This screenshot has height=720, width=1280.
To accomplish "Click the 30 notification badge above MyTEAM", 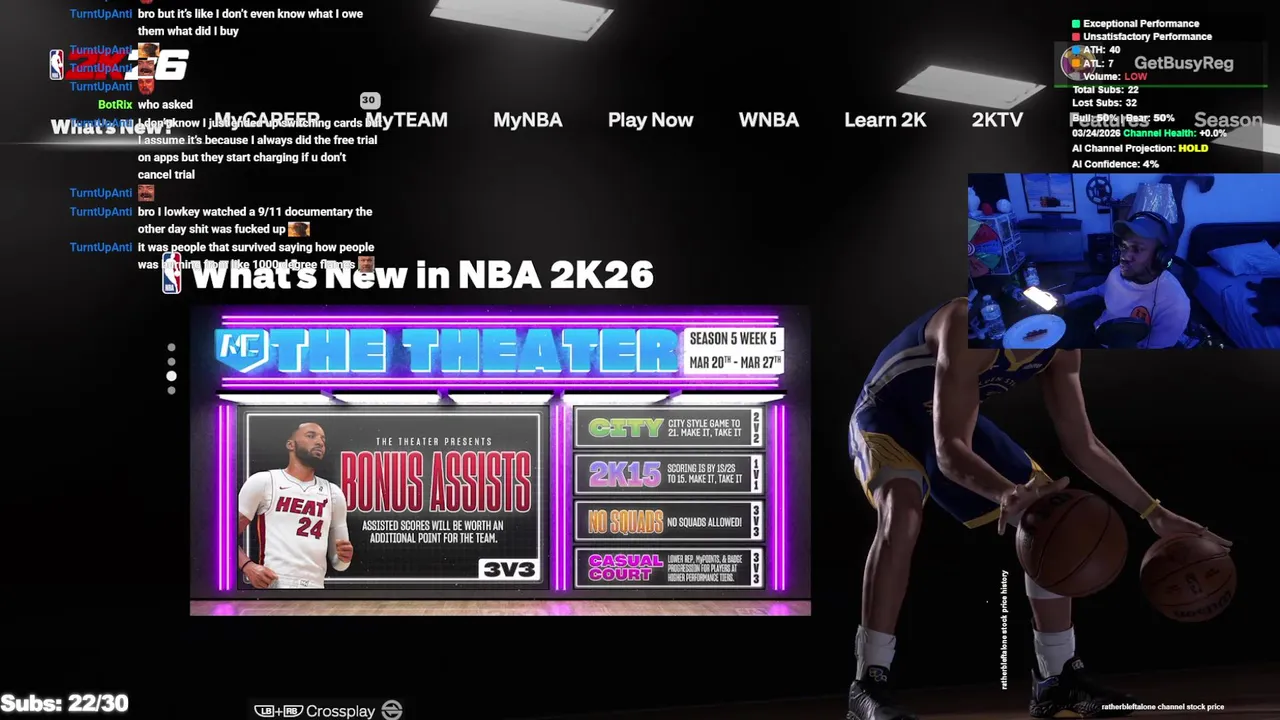I will coord(369,100).
